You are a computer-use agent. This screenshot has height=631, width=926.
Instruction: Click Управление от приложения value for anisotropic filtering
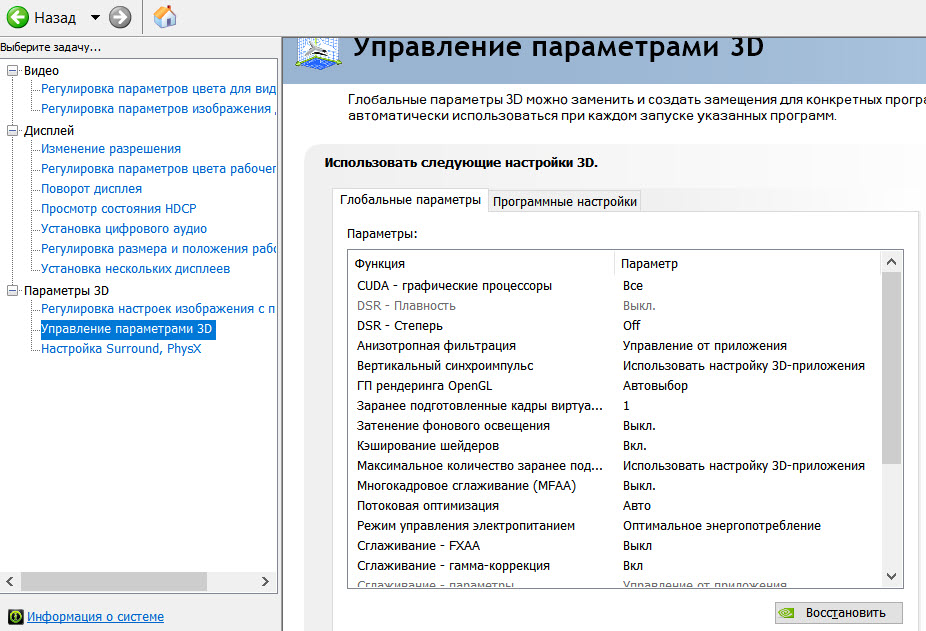coord(705,346)
